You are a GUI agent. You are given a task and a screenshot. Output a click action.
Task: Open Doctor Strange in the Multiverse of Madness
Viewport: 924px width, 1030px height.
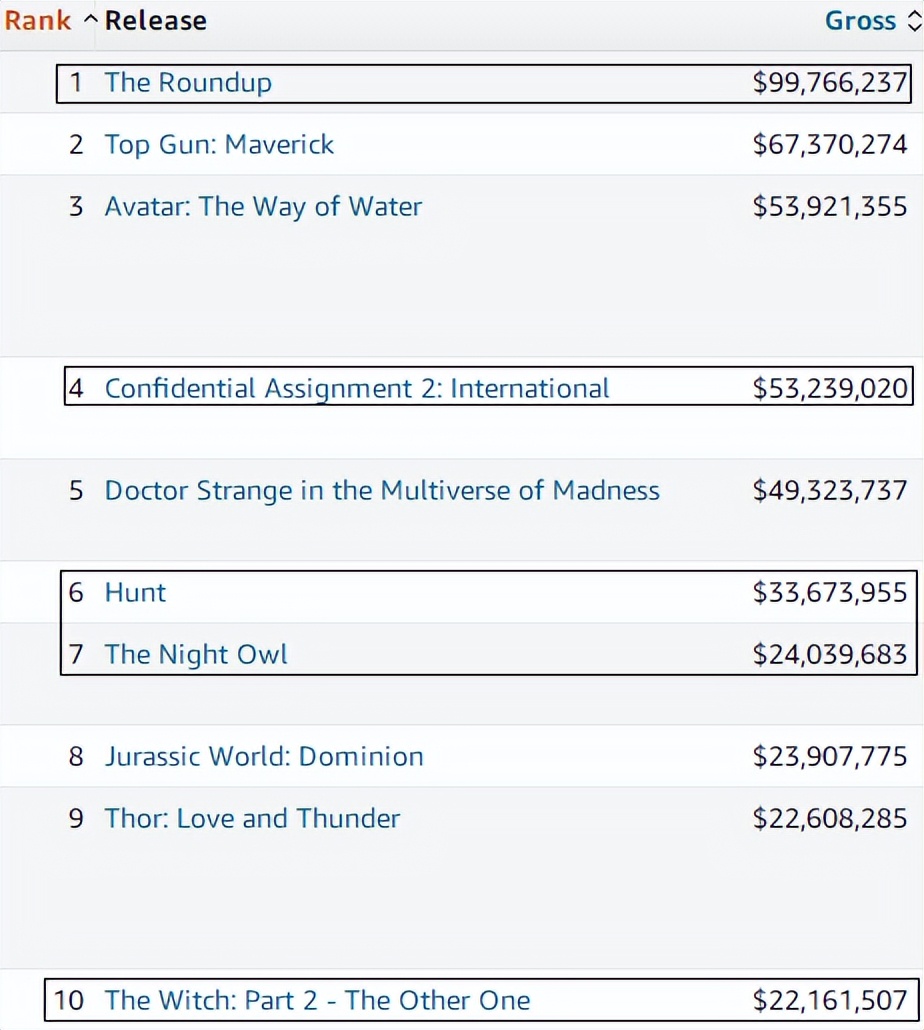(x=382, y=491)
